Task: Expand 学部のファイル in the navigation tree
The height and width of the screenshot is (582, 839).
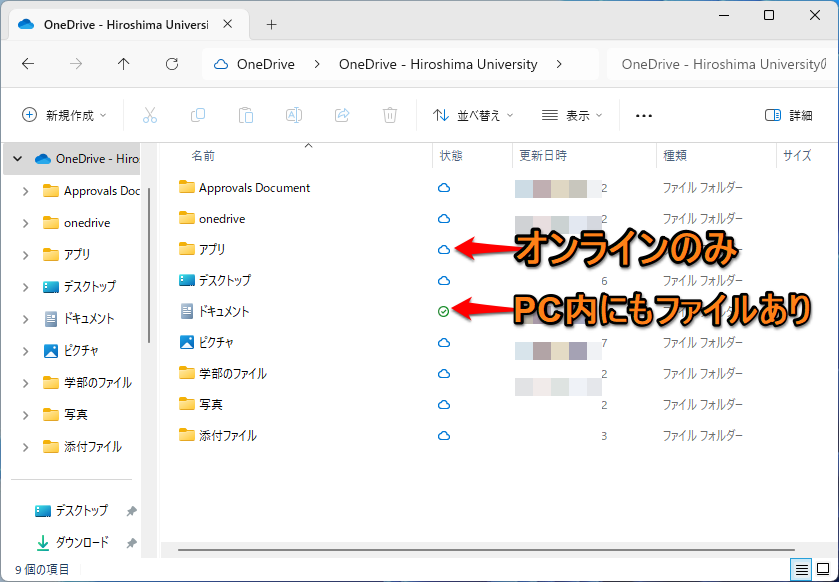Action: point(25,384)
